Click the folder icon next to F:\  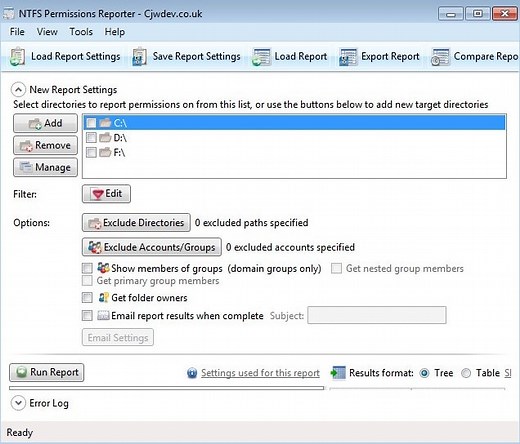coord(105,152)
